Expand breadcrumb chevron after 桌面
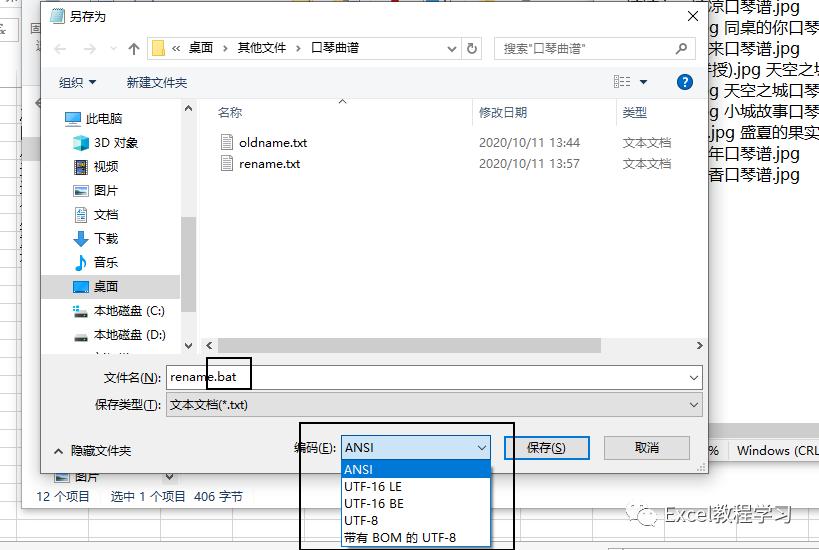The height and width of the screenshot is (550, 819). 225,49
